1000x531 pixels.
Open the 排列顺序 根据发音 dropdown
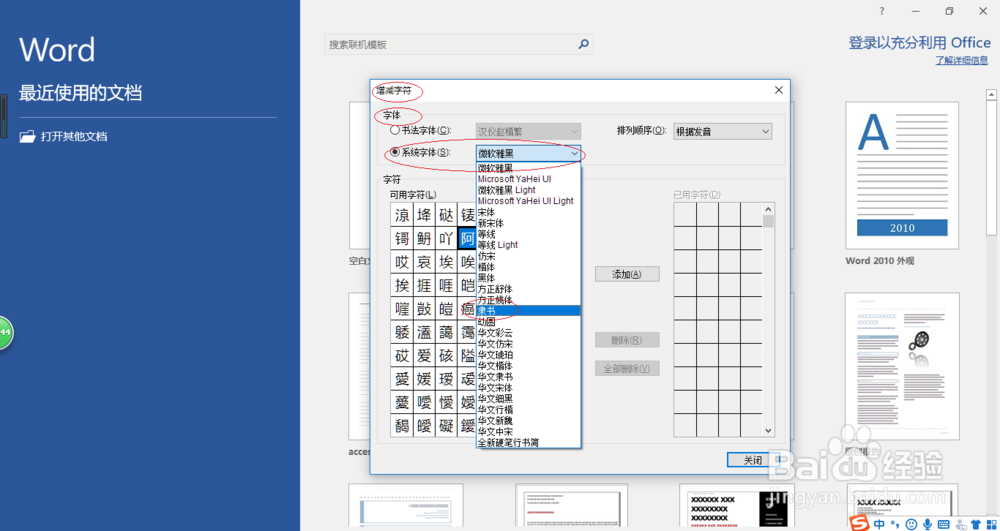click(723, 132)
